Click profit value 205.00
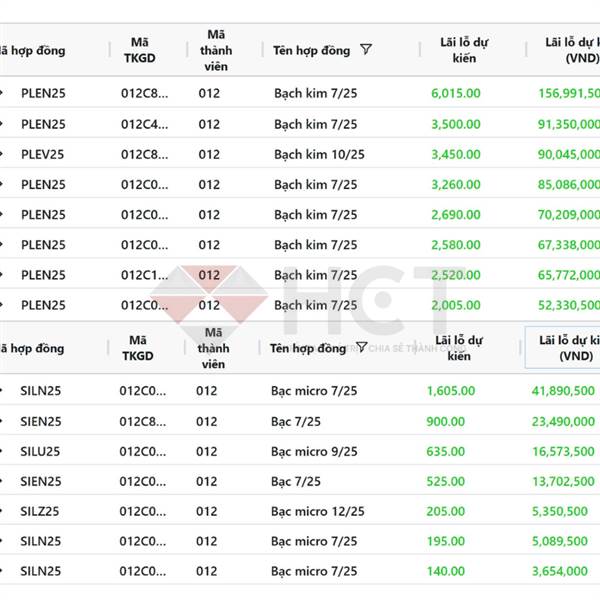 point(445,511)
